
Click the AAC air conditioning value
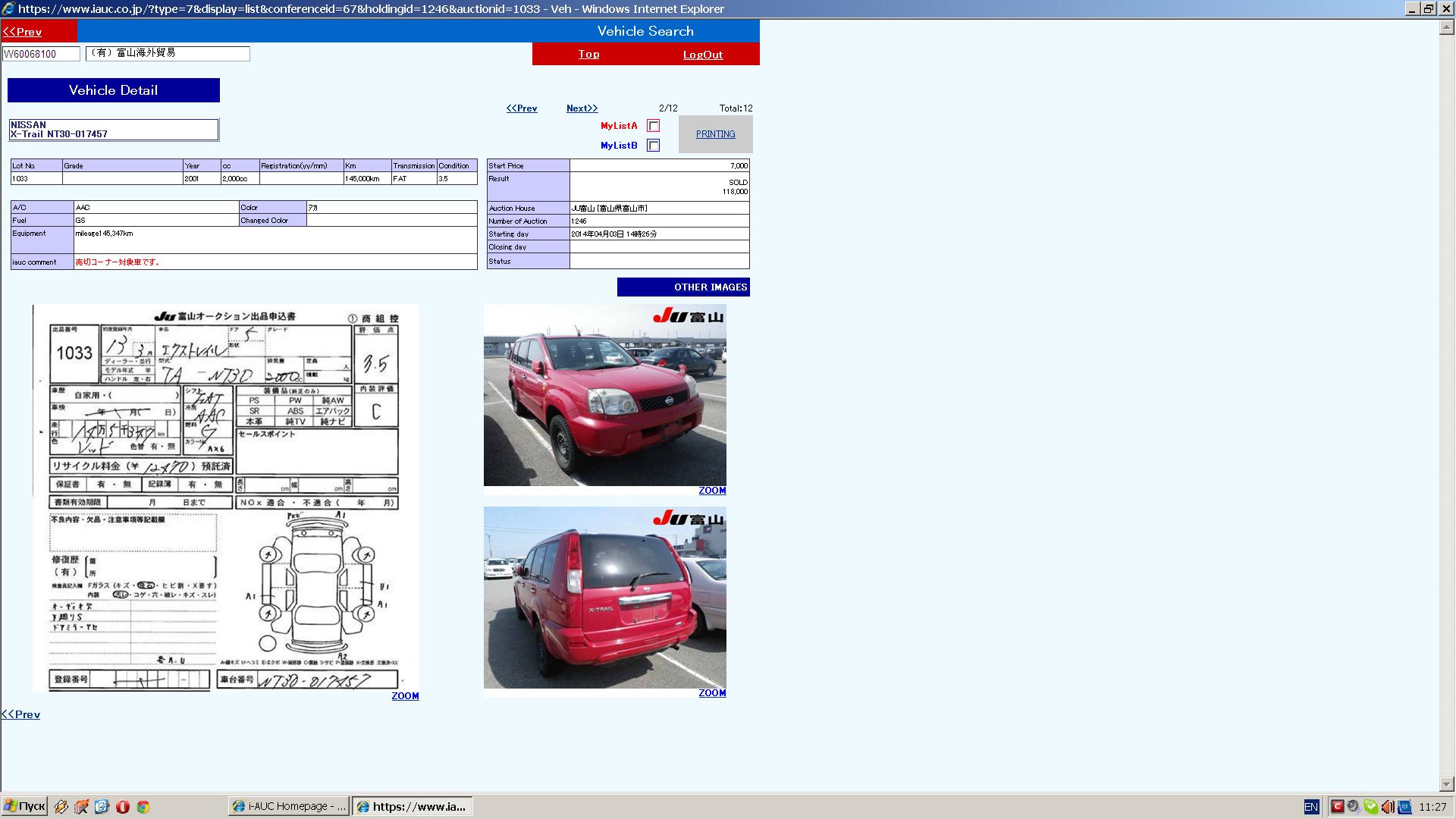(83, 208)
